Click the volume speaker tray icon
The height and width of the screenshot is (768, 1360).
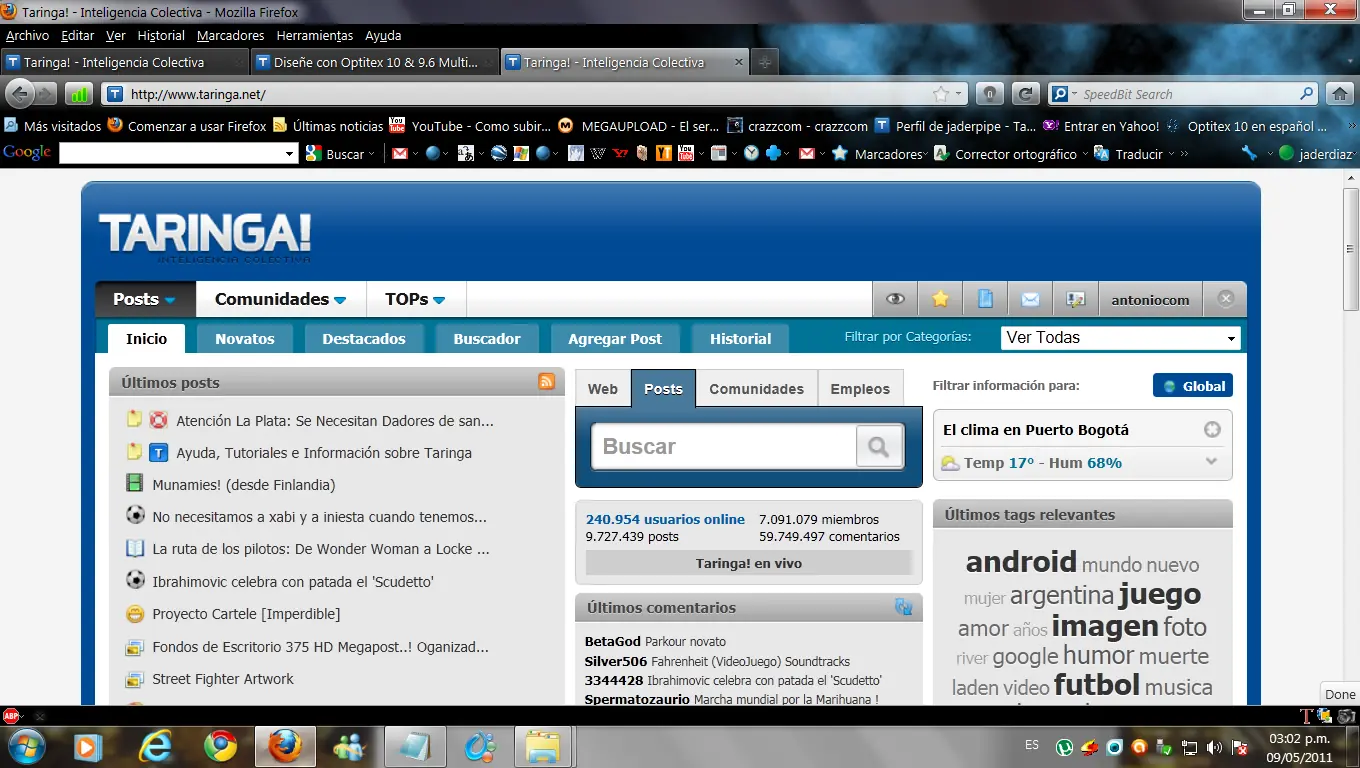(1214, 747)
